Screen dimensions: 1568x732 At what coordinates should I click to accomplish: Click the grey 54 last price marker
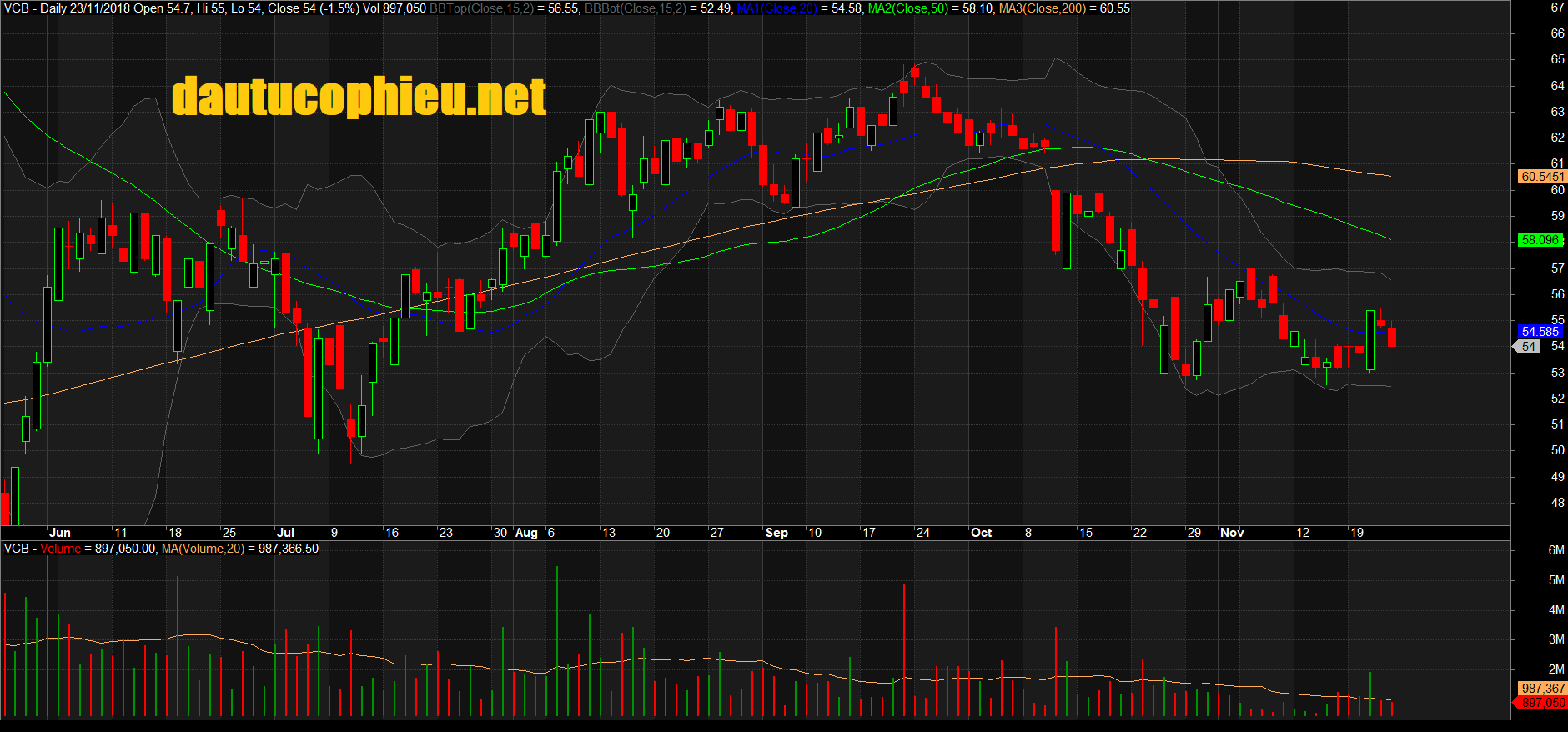(x=1528, y=347)
